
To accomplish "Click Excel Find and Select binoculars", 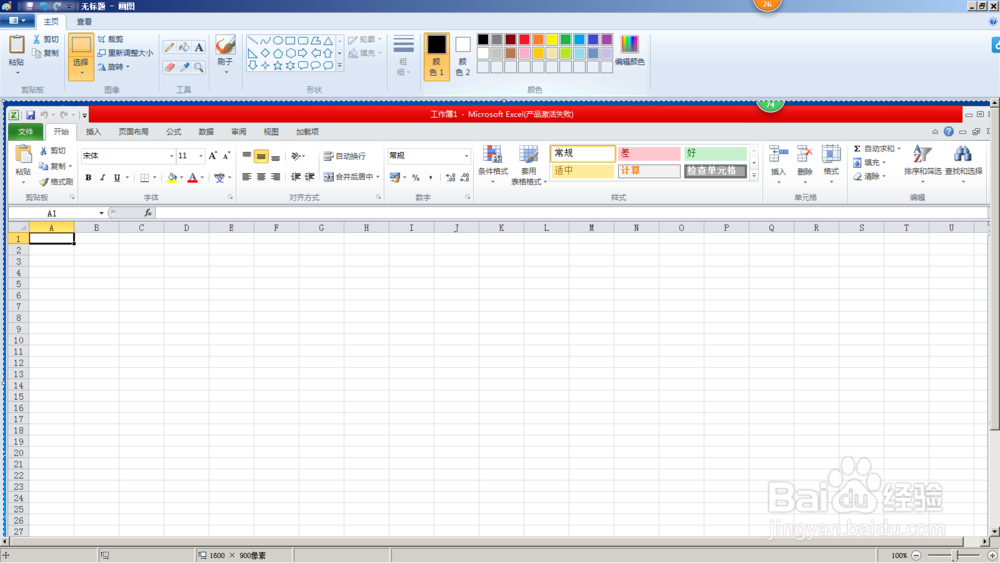I will [963, 162].
